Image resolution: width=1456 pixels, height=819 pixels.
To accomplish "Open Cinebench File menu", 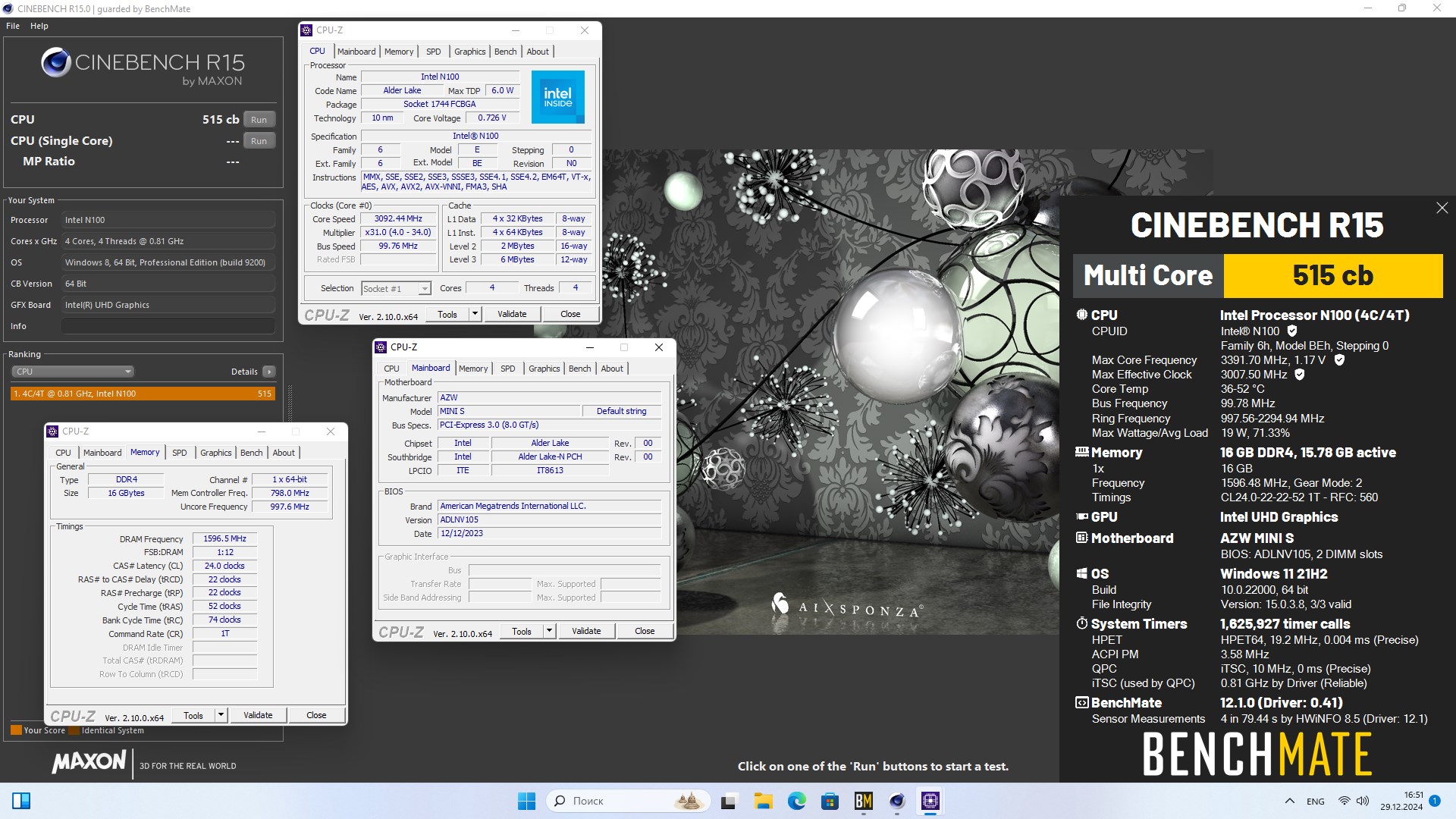I will [13, 26].
